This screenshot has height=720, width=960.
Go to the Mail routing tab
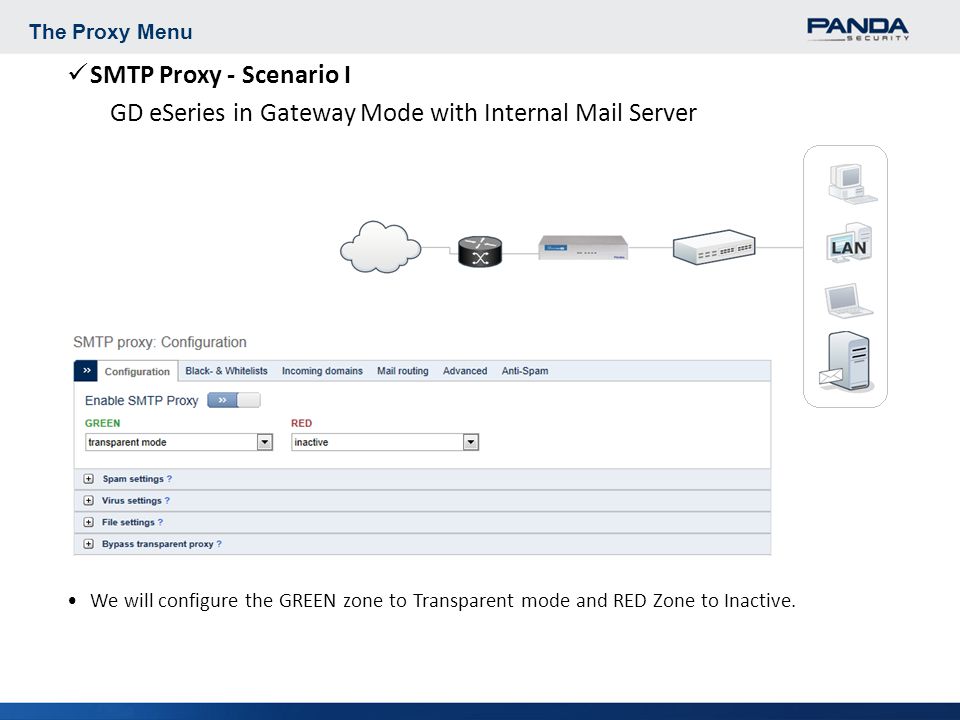click(403, 371)
